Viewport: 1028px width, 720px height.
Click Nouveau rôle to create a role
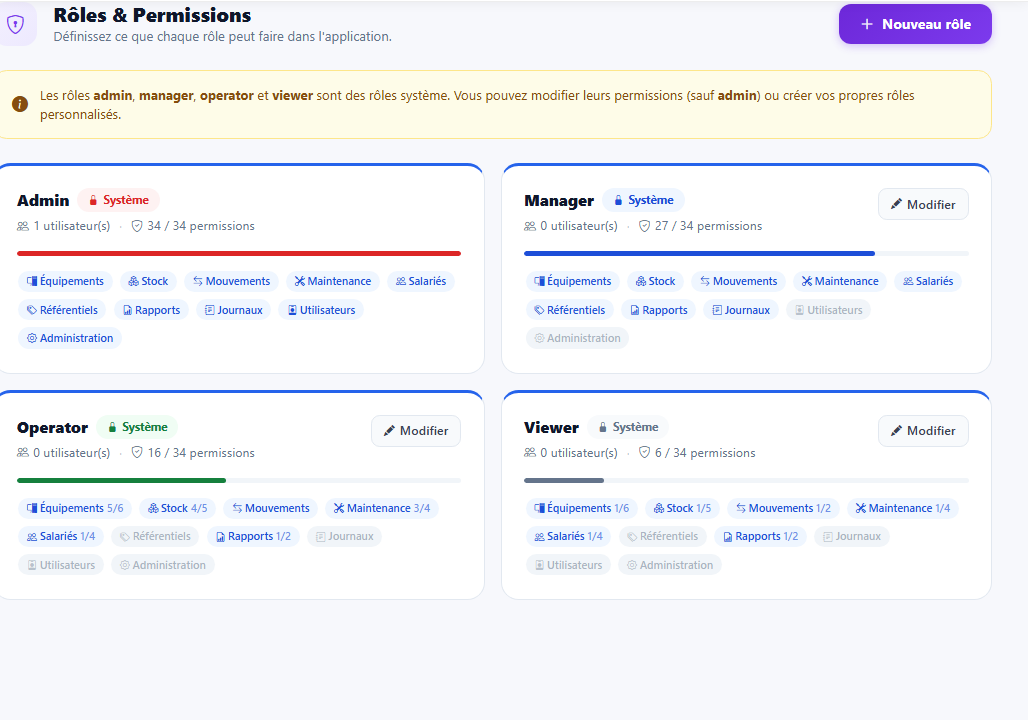click(915, 24)
